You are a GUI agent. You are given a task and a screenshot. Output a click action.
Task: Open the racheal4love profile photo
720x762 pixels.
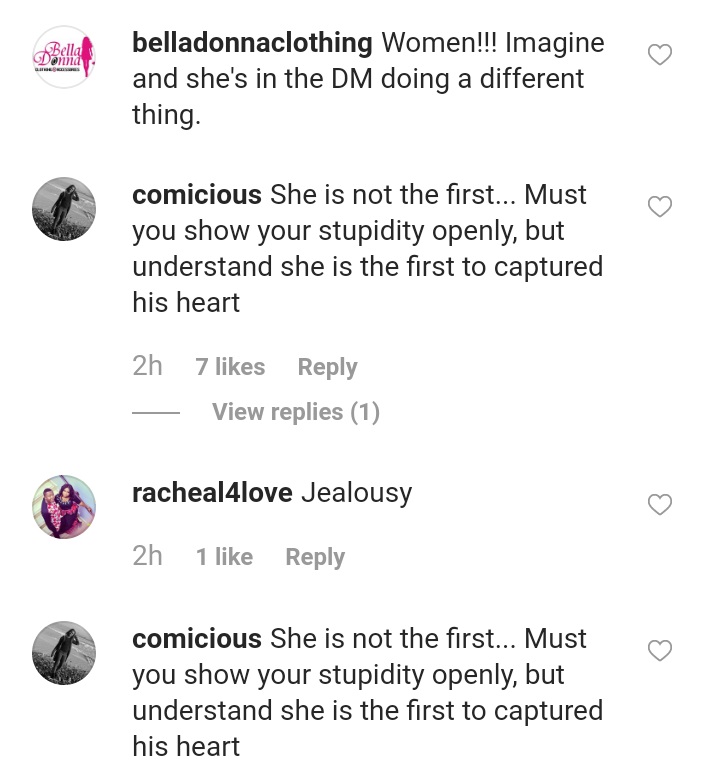click(64, 506)
